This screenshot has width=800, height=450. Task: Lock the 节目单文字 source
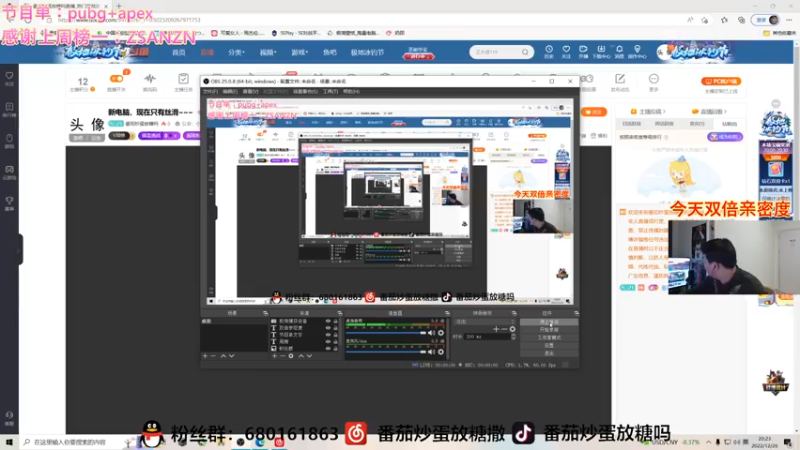coord(335,335)
